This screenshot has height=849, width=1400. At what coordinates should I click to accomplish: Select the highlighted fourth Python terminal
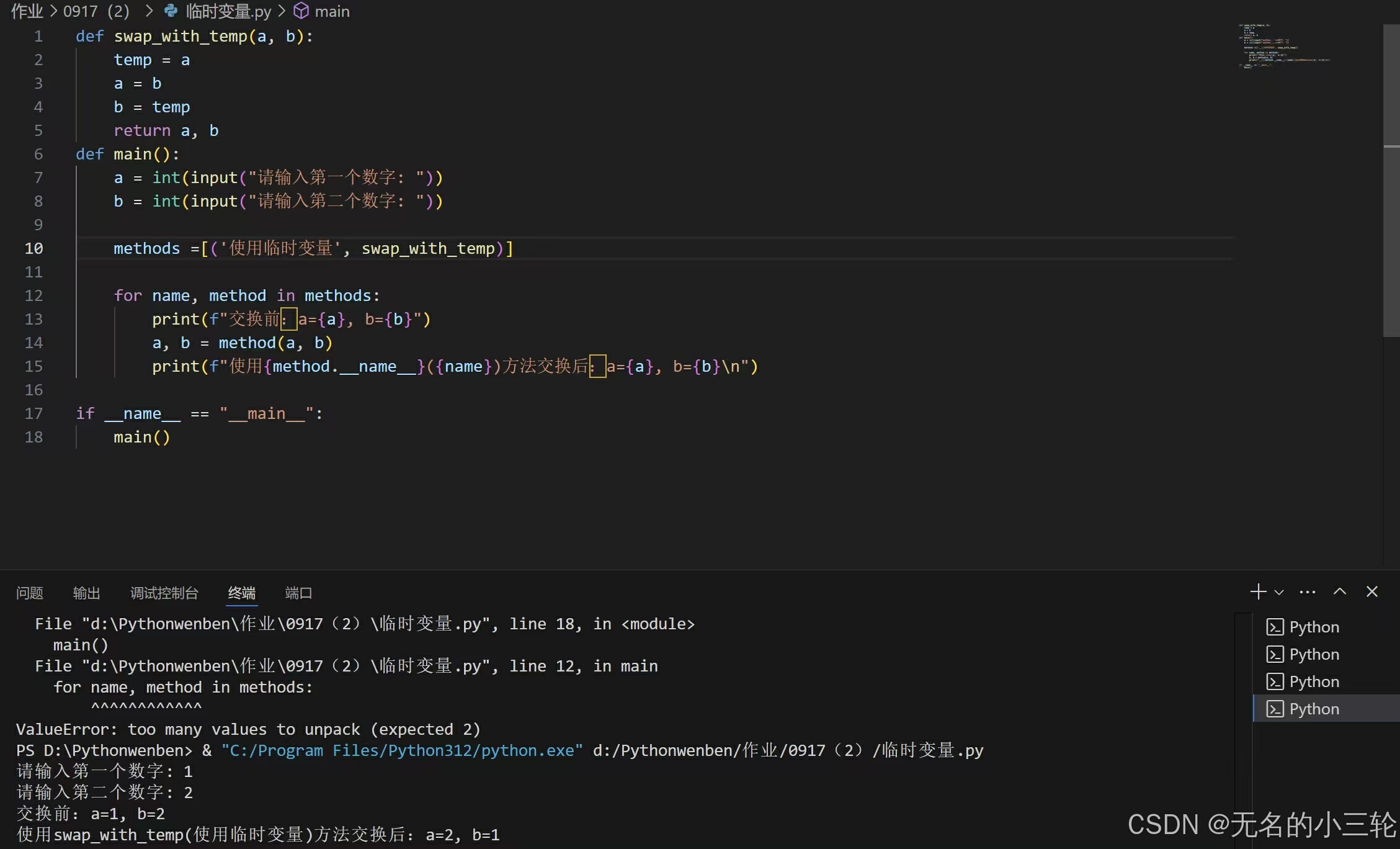click(x=1314, y=709)
